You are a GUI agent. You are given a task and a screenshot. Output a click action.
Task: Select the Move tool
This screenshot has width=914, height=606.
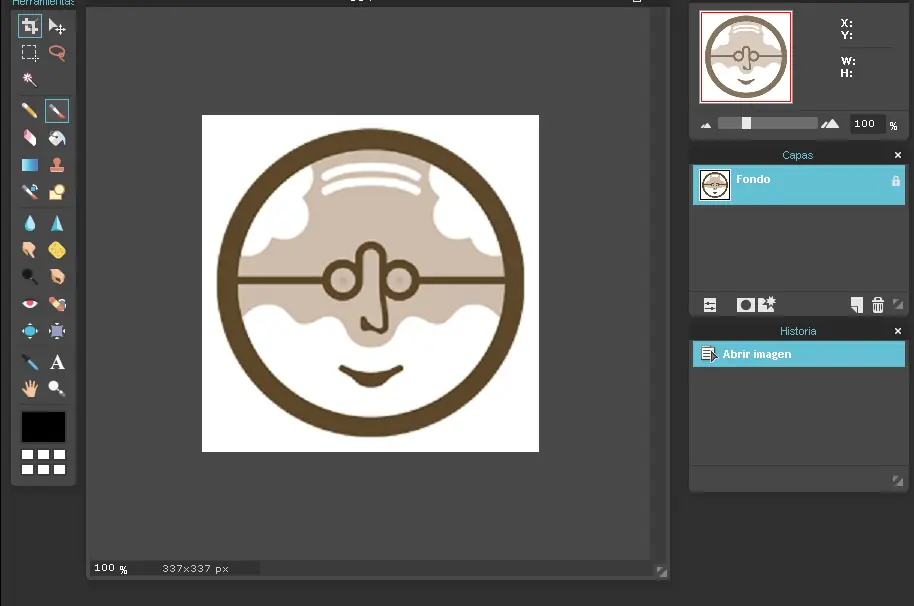coord(57,26)
